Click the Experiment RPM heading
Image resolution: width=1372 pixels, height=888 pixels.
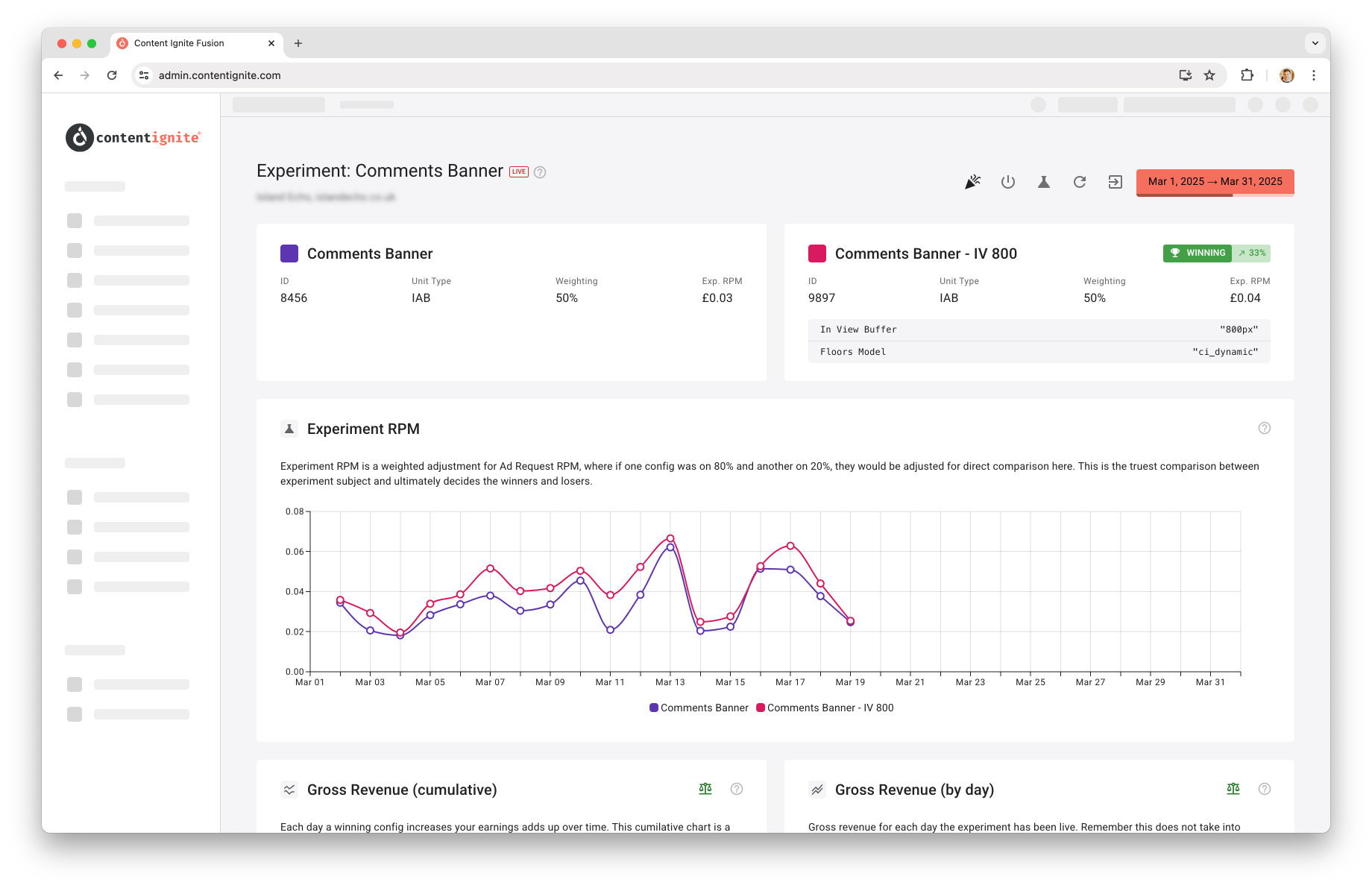pos(363,429)
